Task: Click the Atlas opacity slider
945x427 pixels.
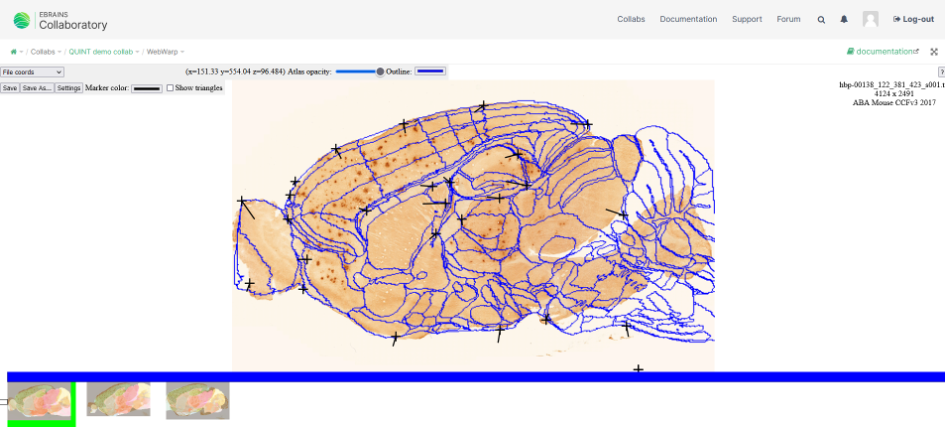Action: tap(358, 71)
